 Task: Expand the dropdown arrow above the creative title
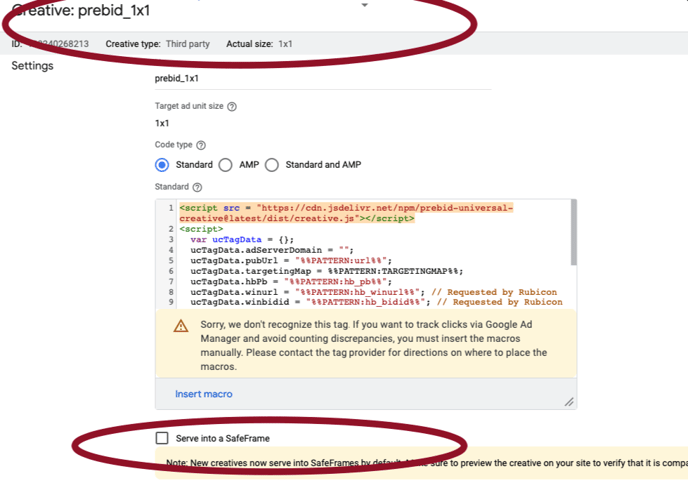(x=364, y=5)
